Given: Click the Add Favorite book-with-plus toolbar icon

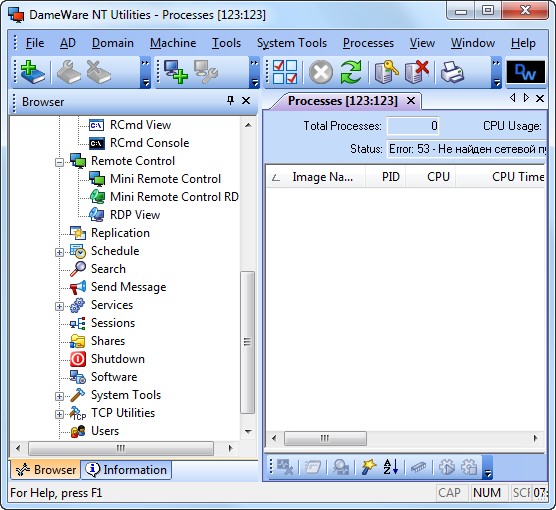Looking at the screenshot, I should point(33,72).
